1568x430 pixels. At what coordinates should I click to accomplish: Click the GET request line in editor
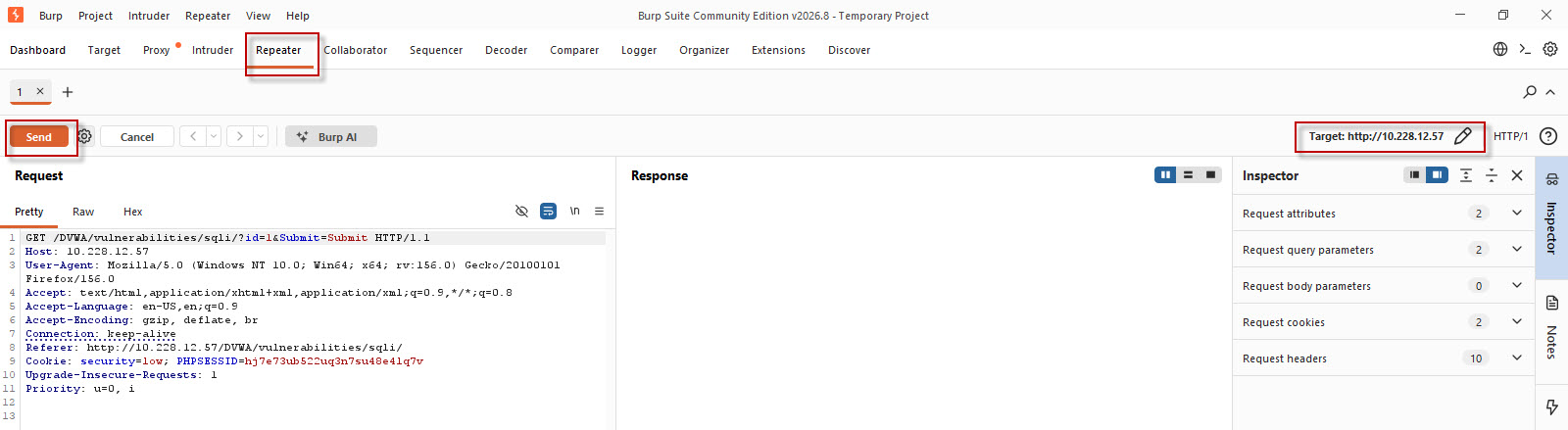coord(227,237)
